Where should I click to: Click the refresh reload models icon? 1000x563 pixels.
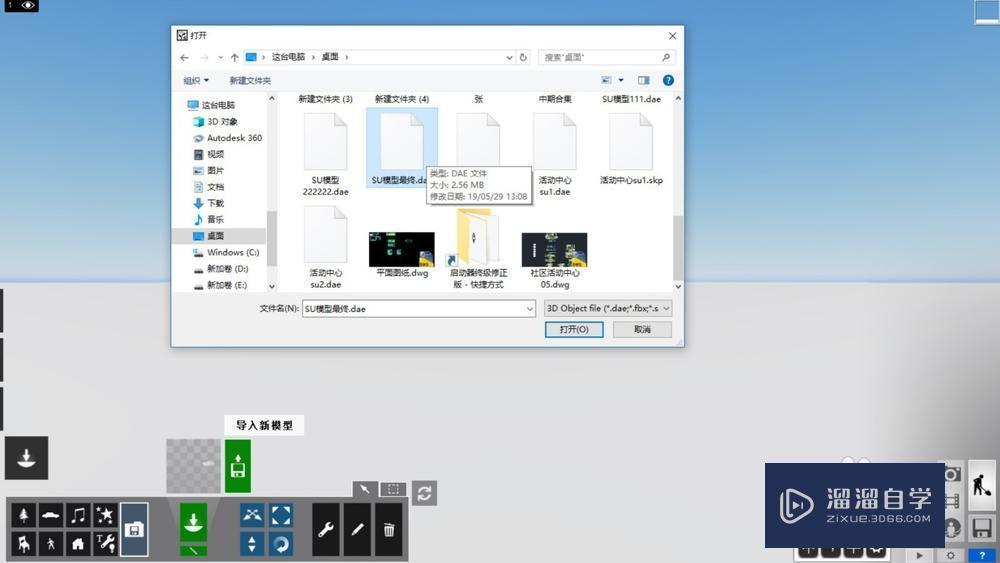pos(424,492)
